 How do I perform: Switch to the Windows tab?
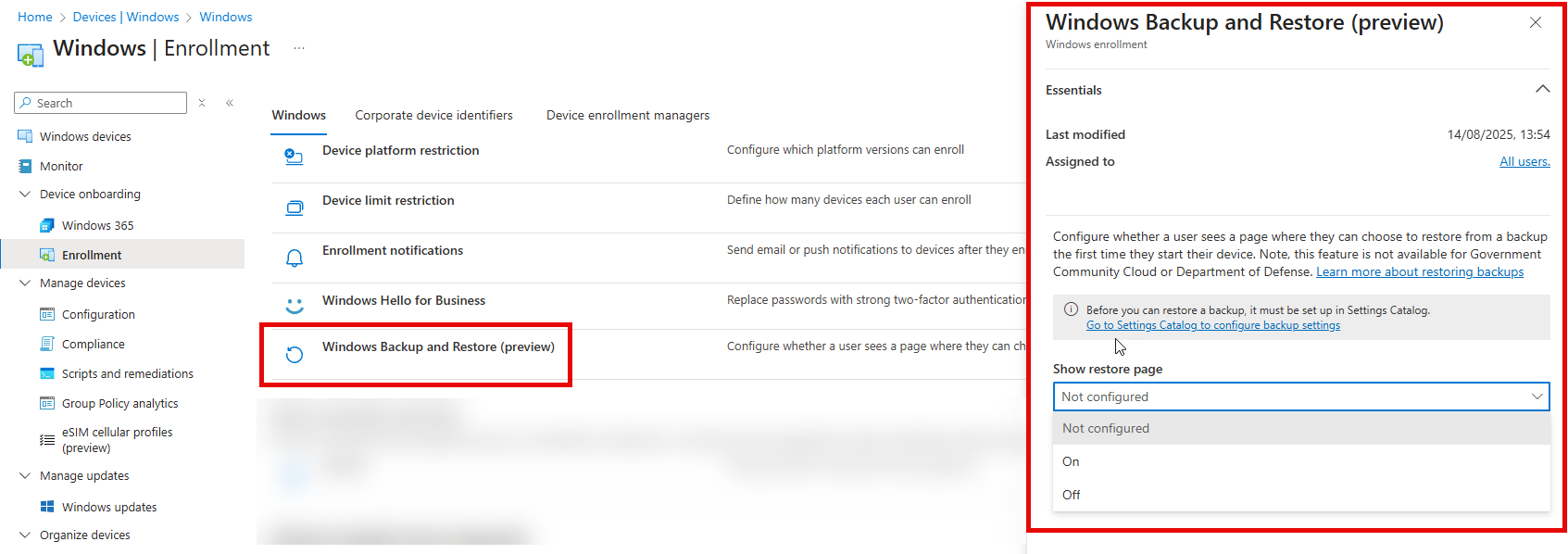point(298,115)
